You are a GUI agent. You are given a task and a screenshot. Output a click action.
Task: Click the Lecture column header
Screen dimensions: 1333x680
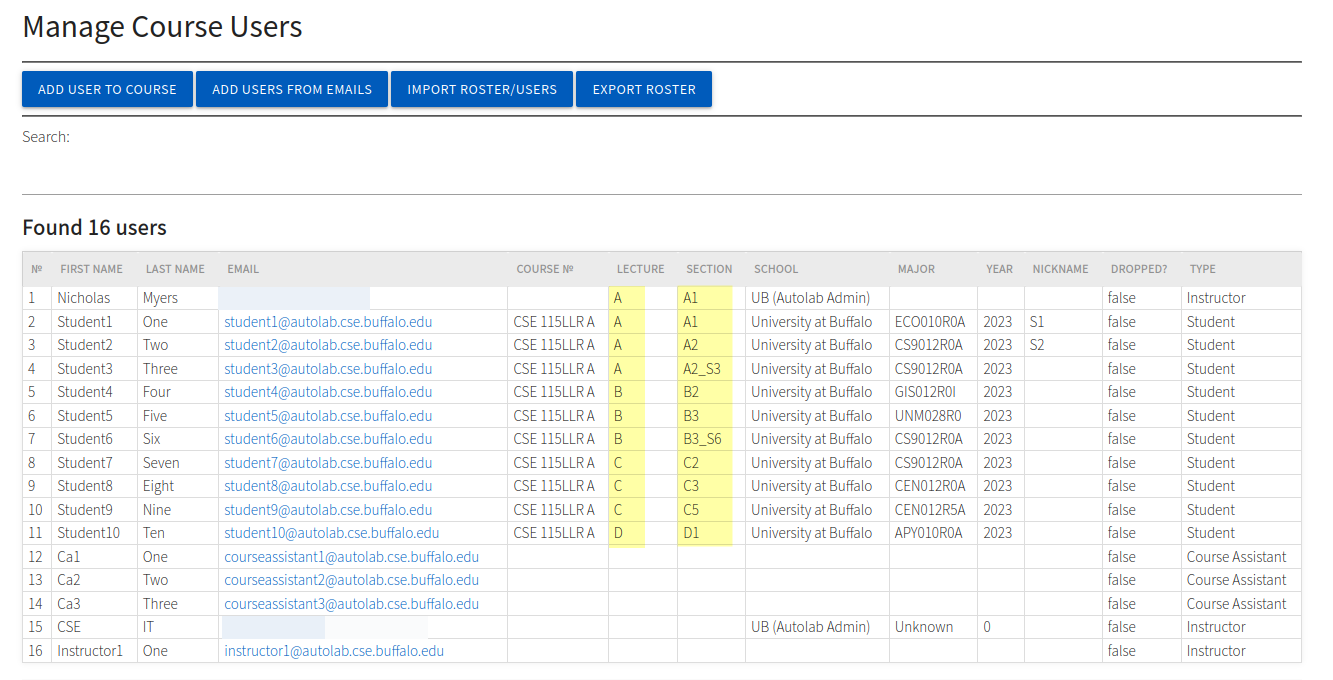[640, 269]
